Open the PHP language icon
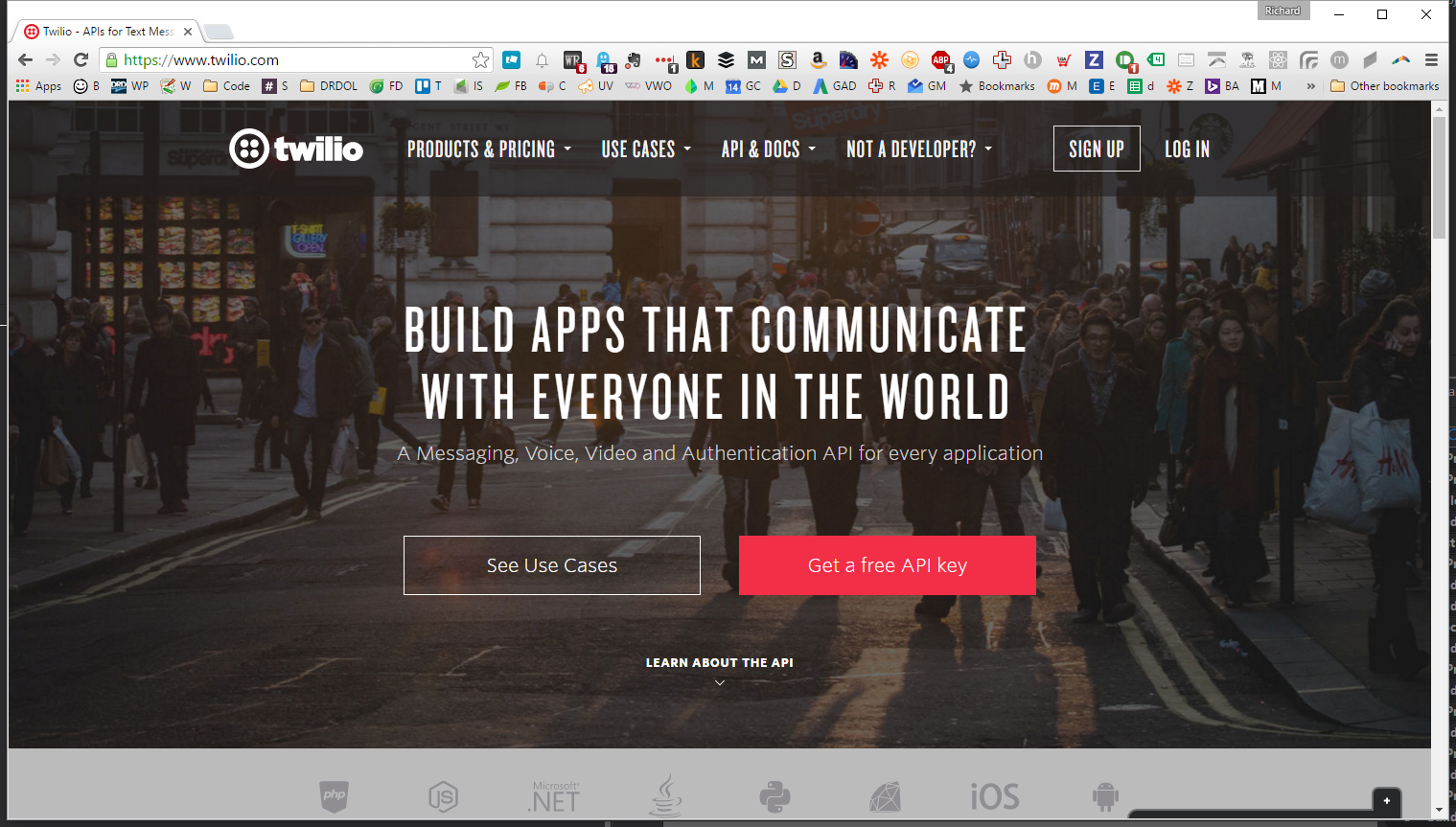Viewport: 1456px width, 827px height. [334, 795]
